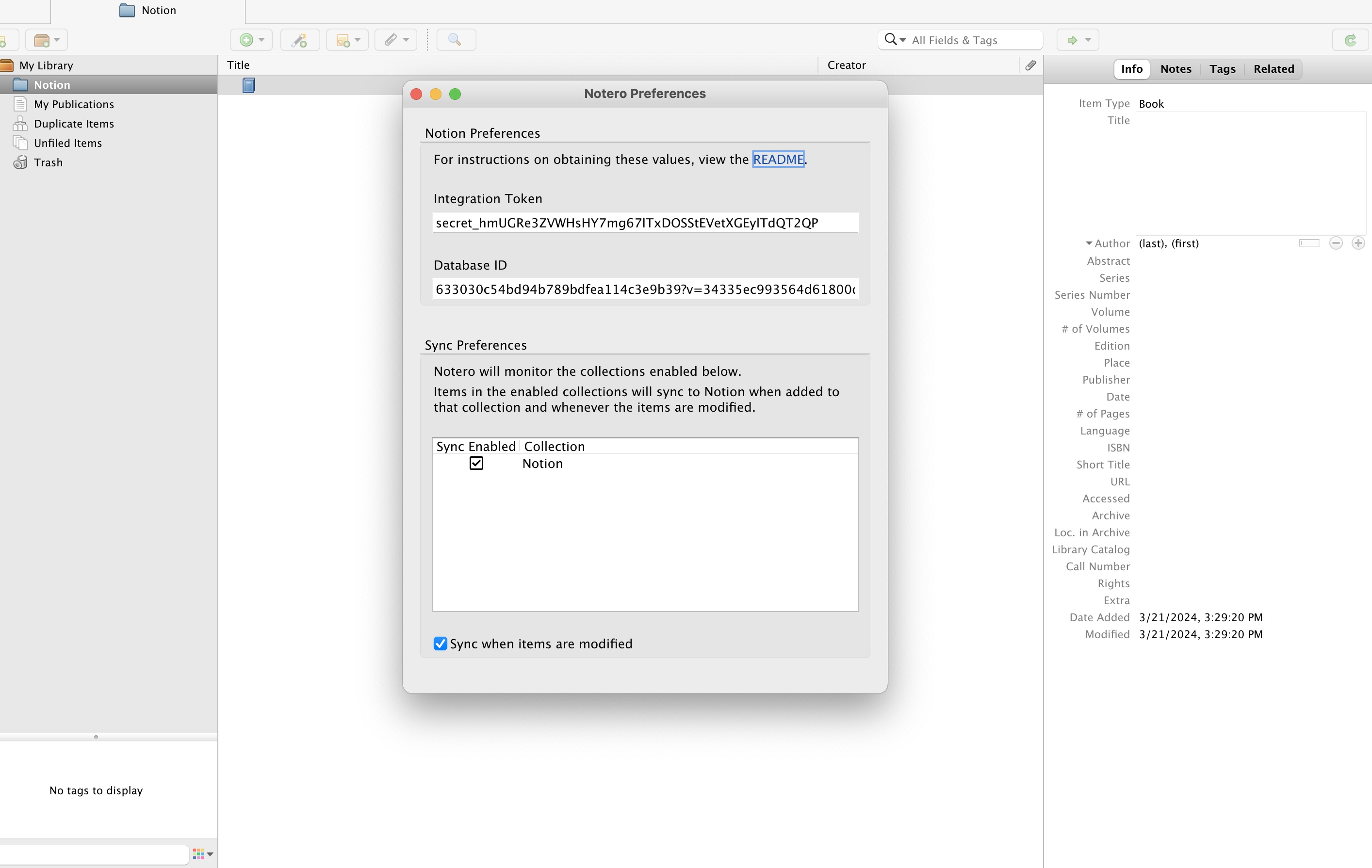Click the New Library box icon
This screenshot has width=1372, height=868.
tap(42, 40)
